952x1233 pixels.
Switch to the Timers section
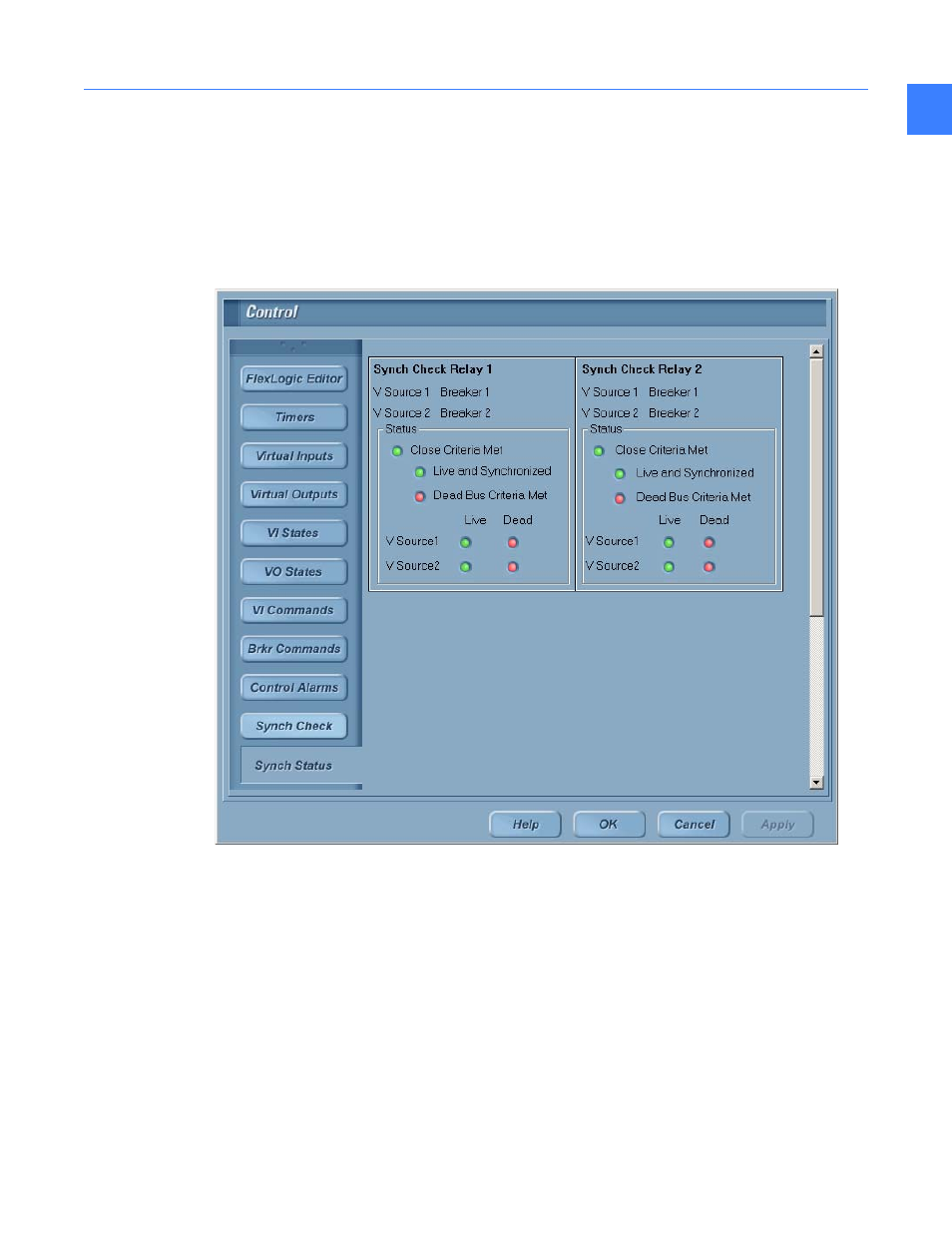click(293, 417)
